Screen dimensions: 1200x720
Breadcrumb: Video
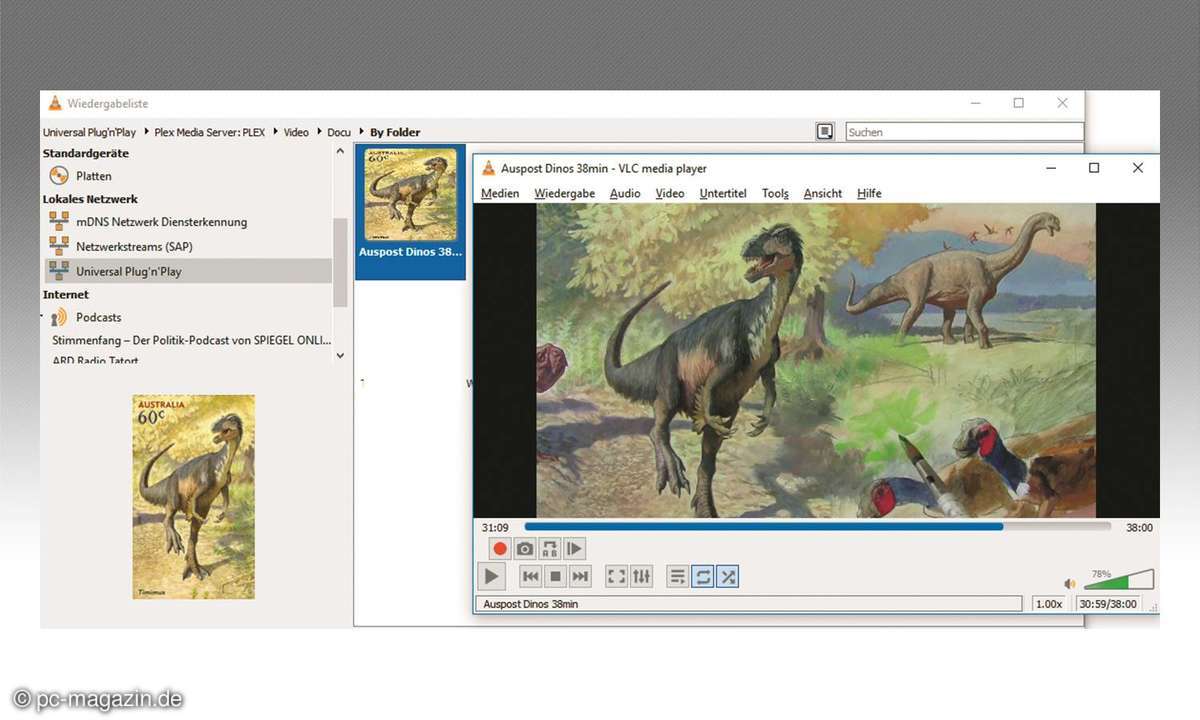[x=296, y=132]
